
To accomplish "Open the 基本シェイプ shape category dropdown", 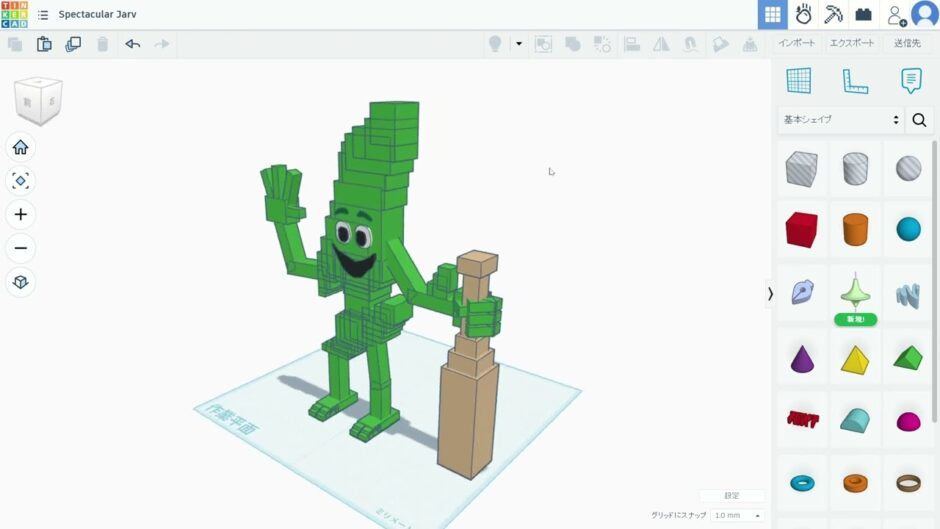I will click(840, 120).
